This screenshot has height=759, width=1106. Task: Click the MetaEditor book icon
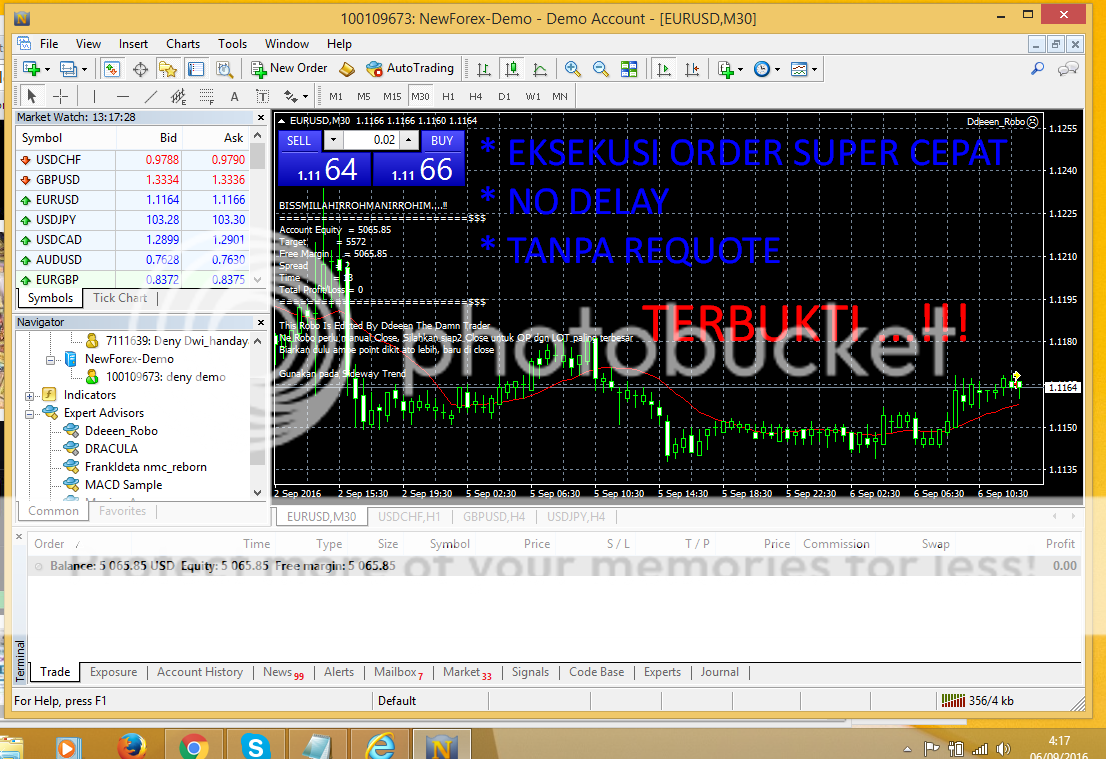[x=347, y=69]
